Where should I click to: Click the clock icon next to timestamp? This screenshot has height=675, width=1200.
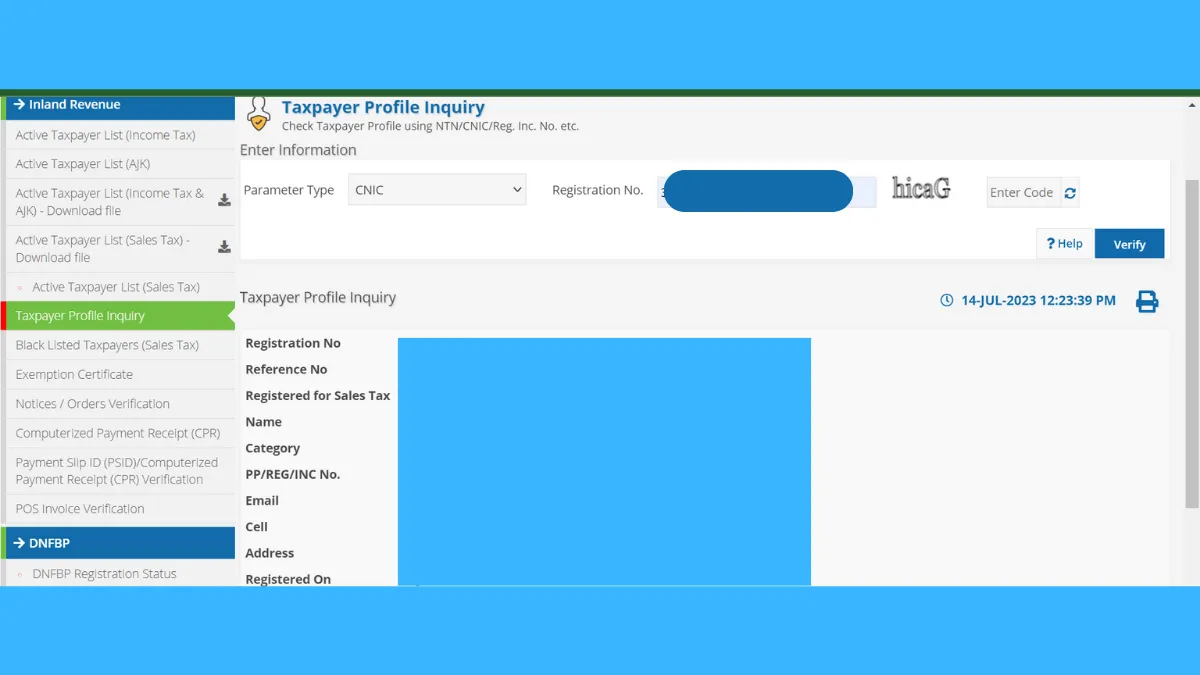click(946, 300)
